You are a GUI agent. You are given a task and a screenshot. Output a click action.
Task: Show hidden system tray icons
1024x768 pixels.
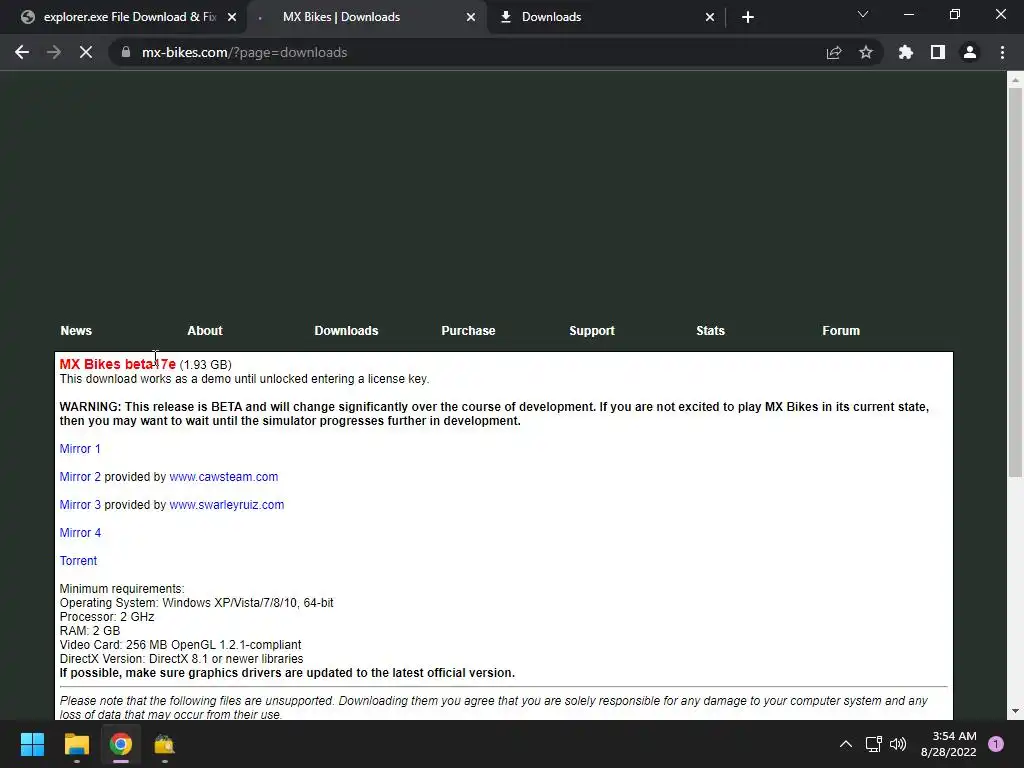[846, 744]
